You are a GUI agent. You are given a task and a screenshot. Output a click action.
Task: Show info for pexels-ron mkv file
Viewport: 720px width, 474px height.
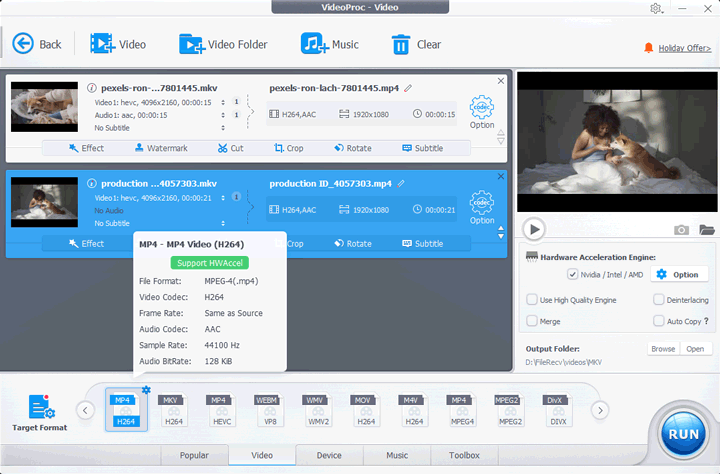pyautogui.click(x=92, y=88)
